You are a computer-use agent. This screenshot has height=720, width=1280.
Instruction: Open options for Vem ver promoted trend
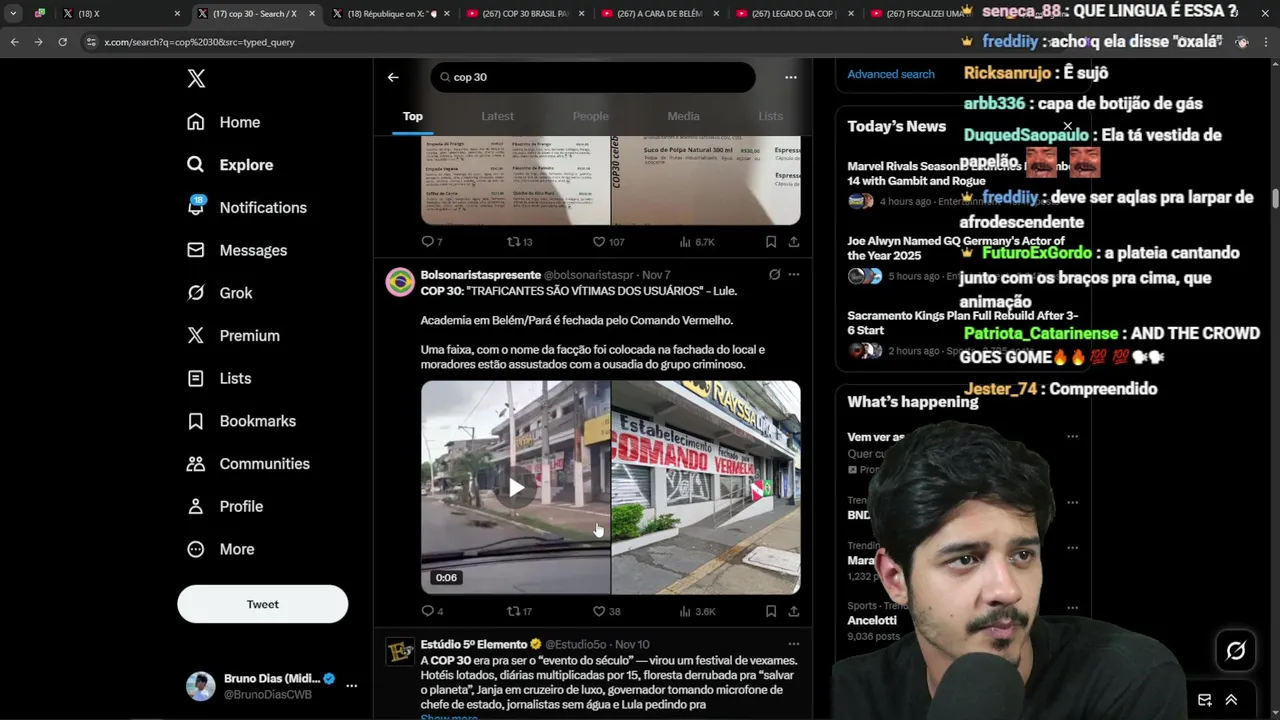[x=1072, y=437]
